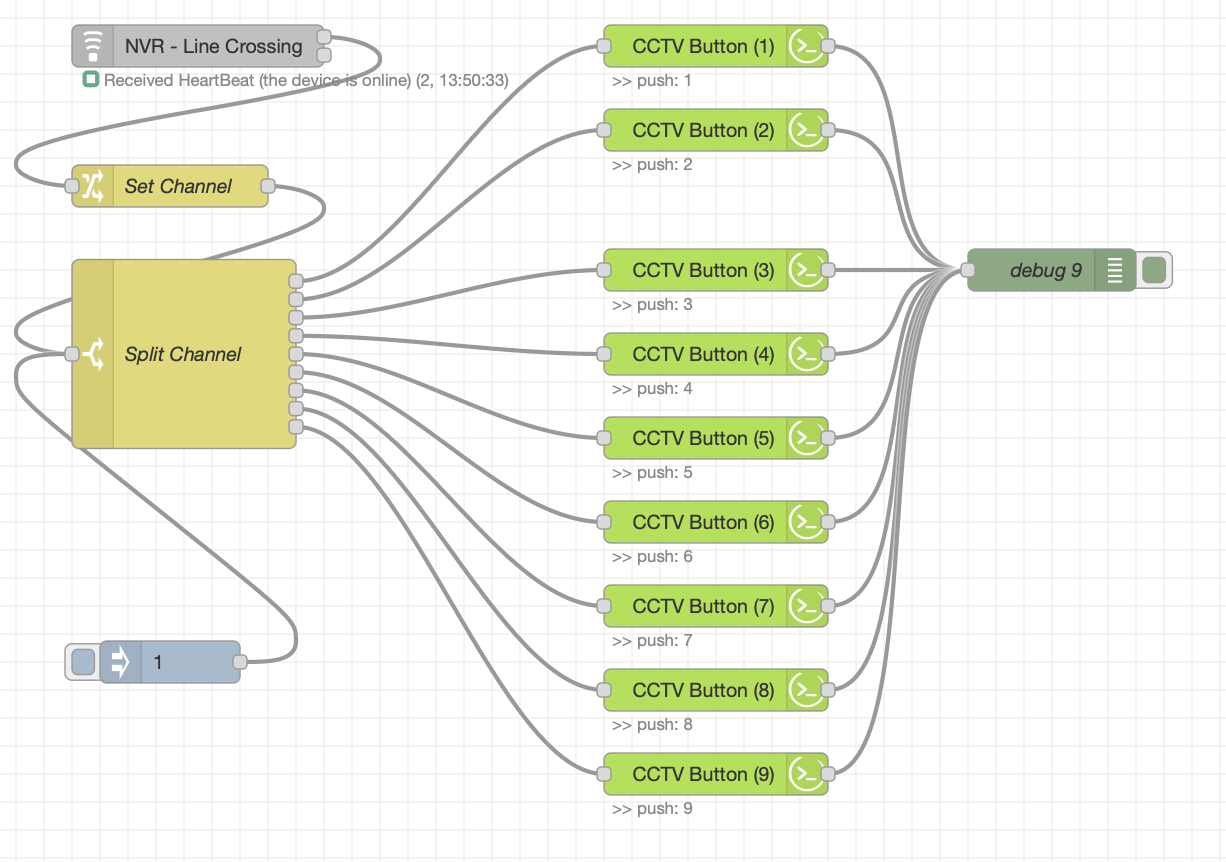This screenshot has width=1226, height=862.
Task: Click the first Split Channel output port
Action: (x=295, y=281)
